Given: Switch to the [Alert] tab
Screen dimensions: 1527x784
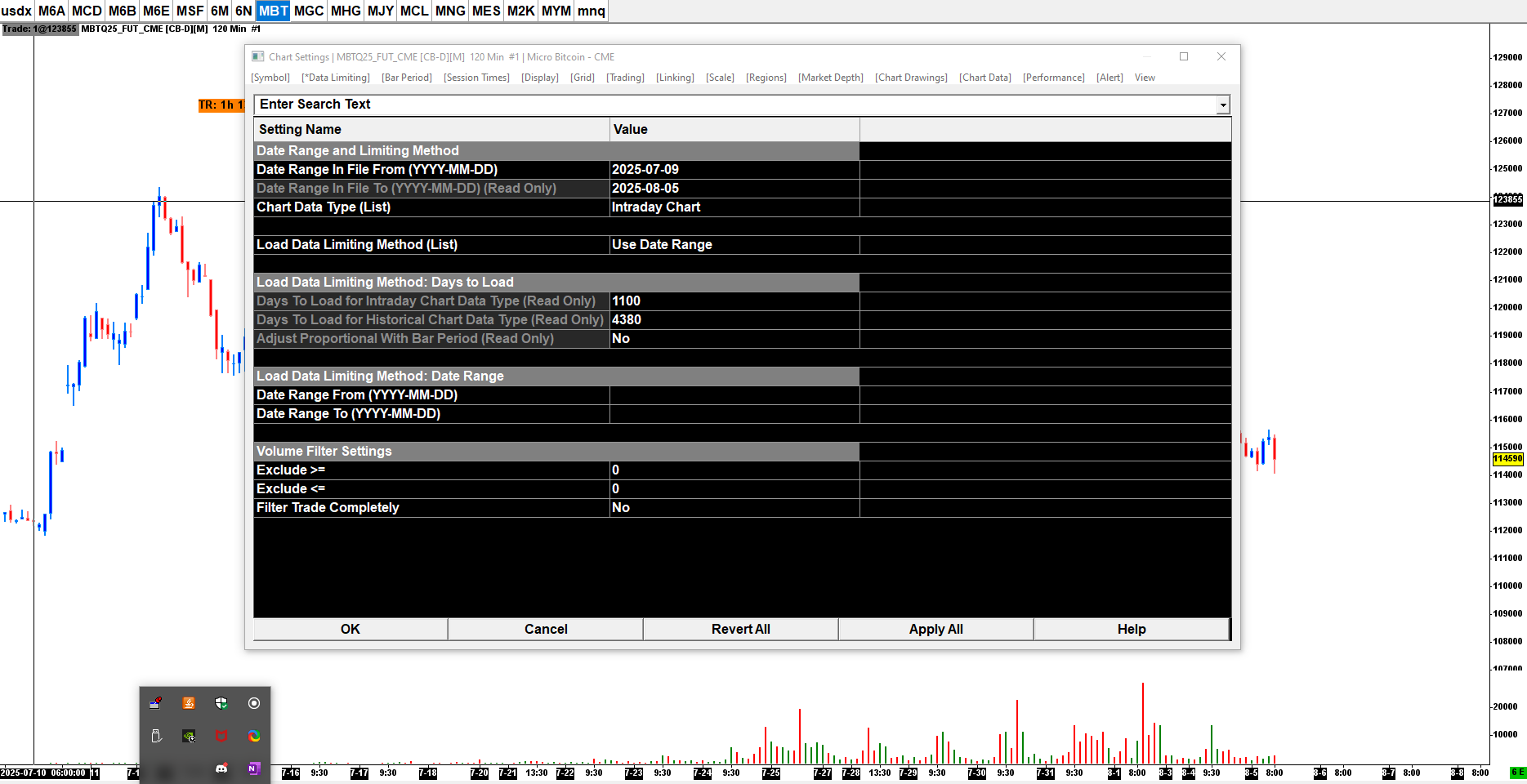Looking at the screenshot, I should [1110, 78].
